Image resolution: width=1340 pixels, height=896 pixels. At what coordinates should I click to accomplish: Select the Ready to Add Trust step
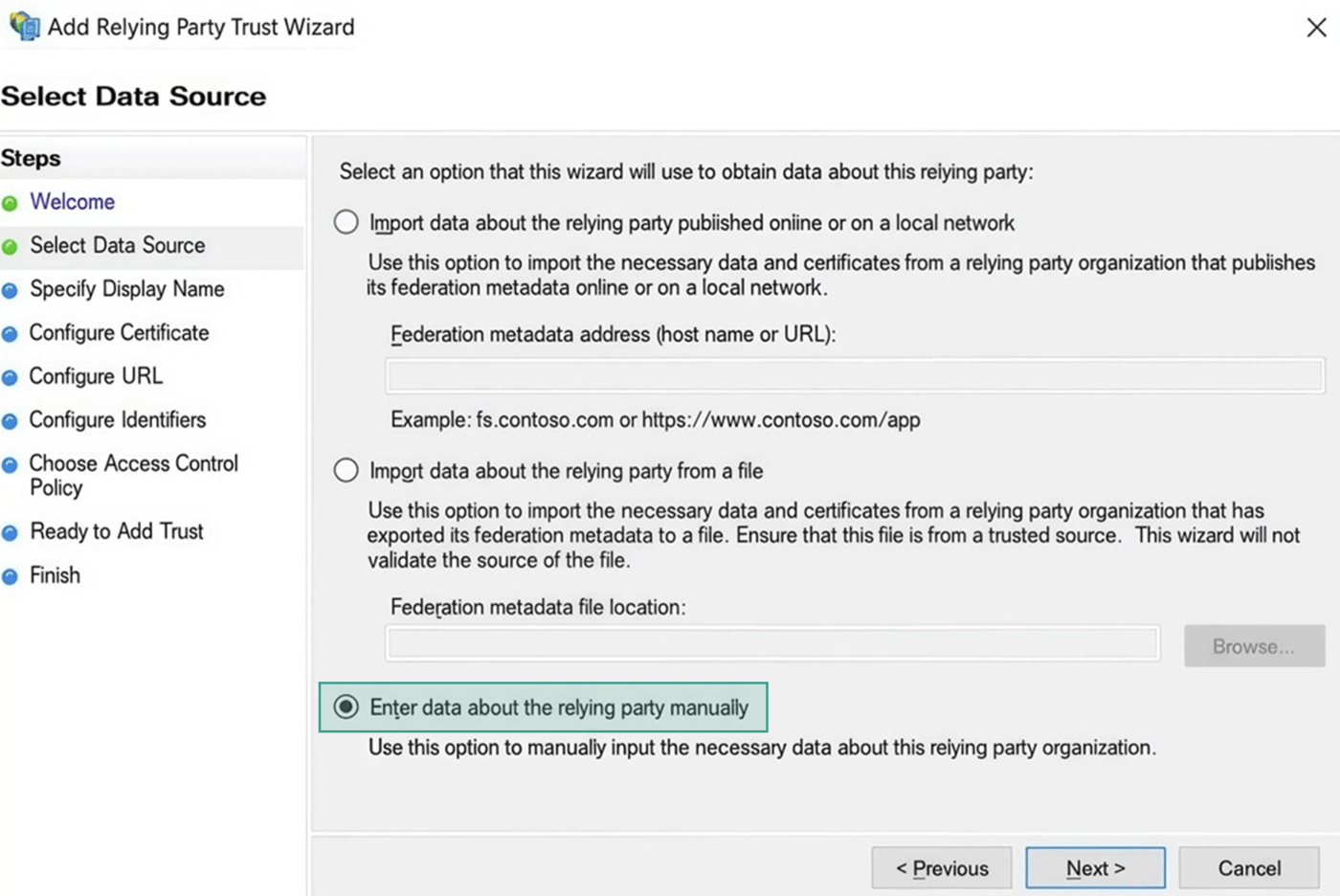tap(116, 531)
